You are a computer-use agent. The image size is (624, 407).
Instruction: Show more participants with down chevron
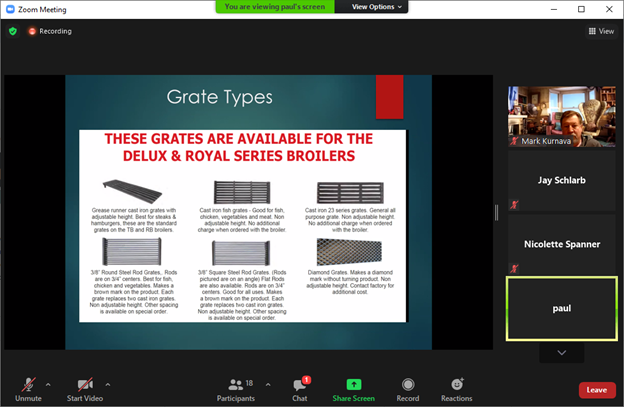pos(562,352)
